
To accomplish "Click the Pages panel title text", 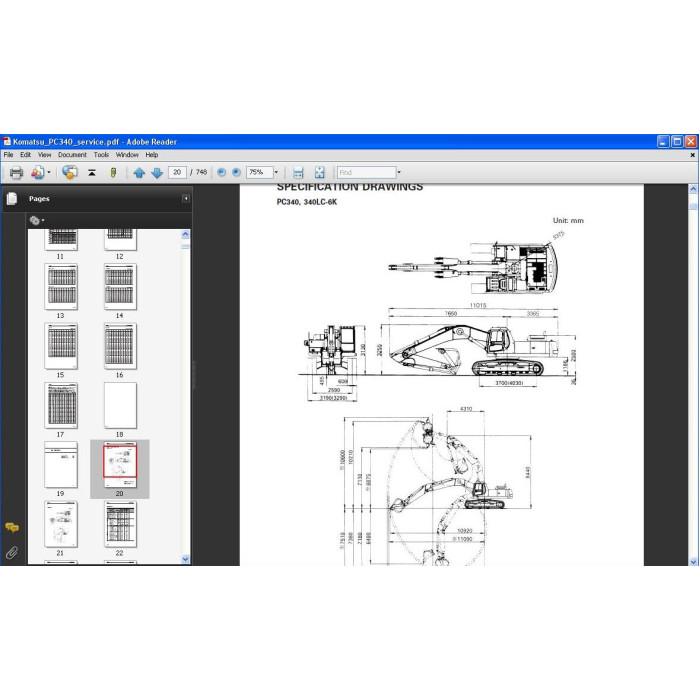I will pyautogui.click(x=39, y=199).
